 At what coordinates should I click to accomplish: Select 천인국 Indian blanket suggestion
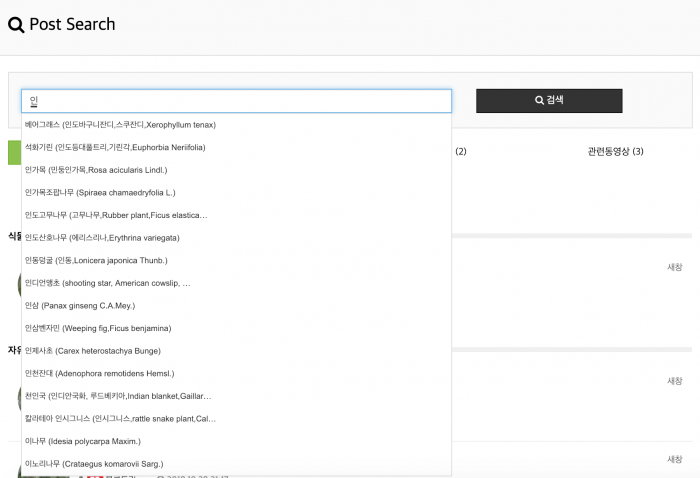click(118, 396)
